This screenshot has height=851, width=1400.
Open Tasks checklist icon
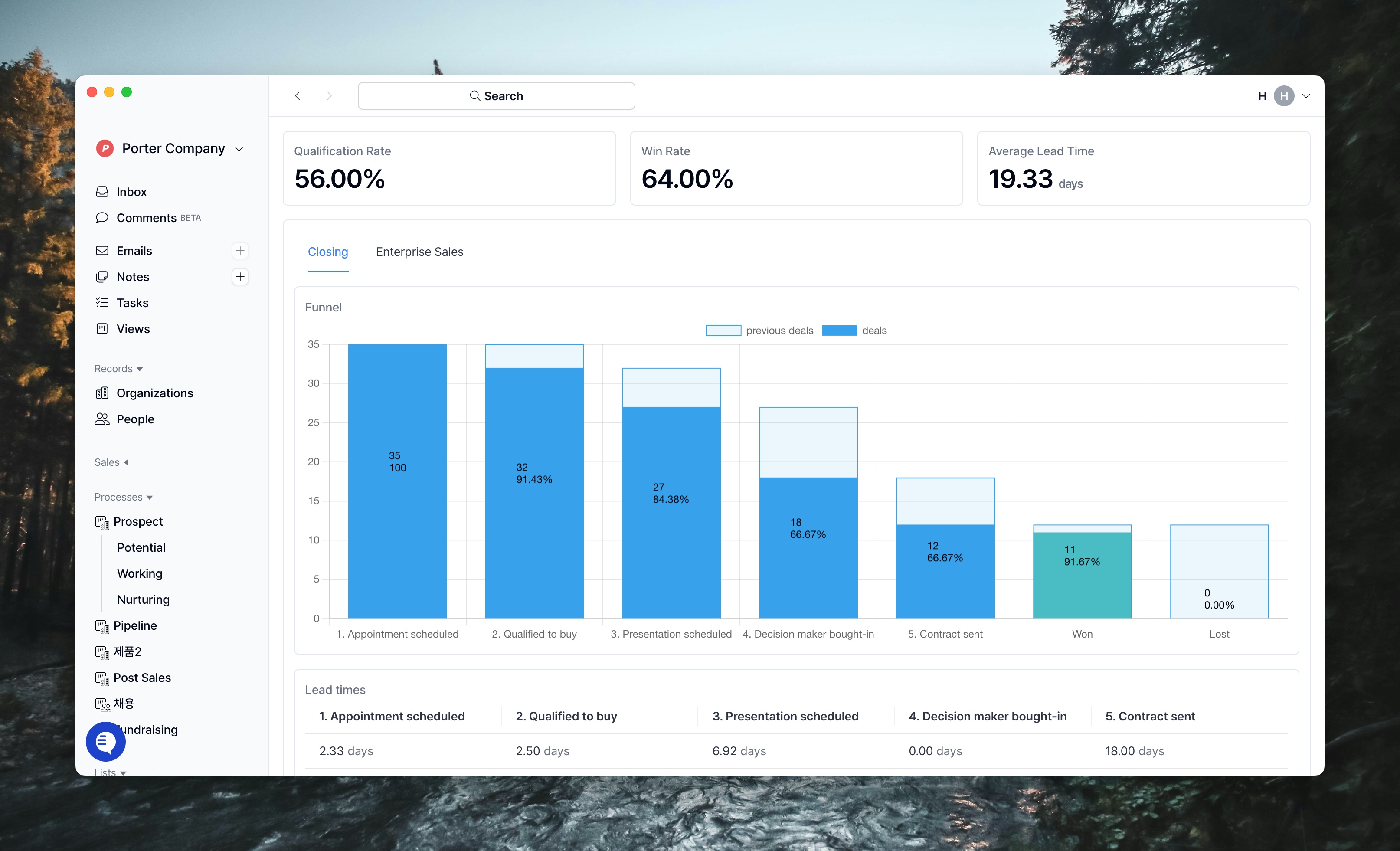click(x=102, y=303)
